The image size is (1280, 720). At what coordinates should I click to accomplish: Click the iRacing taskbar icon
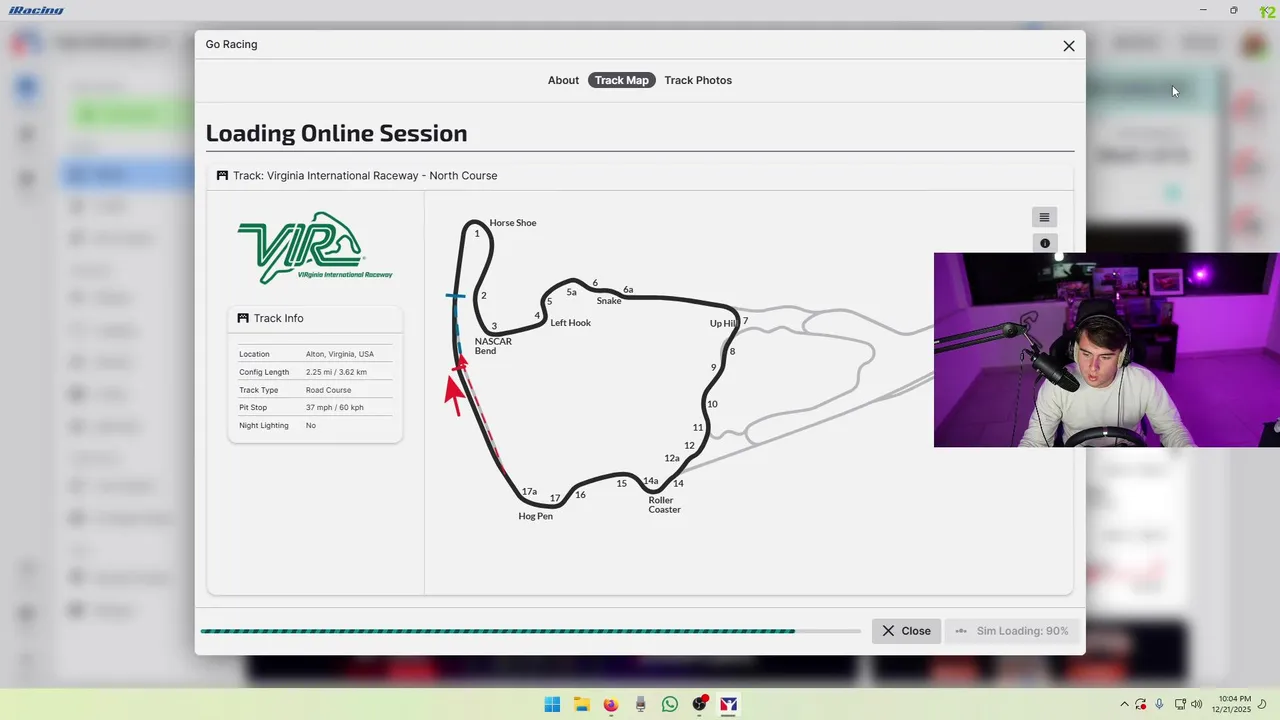(729, 704)
